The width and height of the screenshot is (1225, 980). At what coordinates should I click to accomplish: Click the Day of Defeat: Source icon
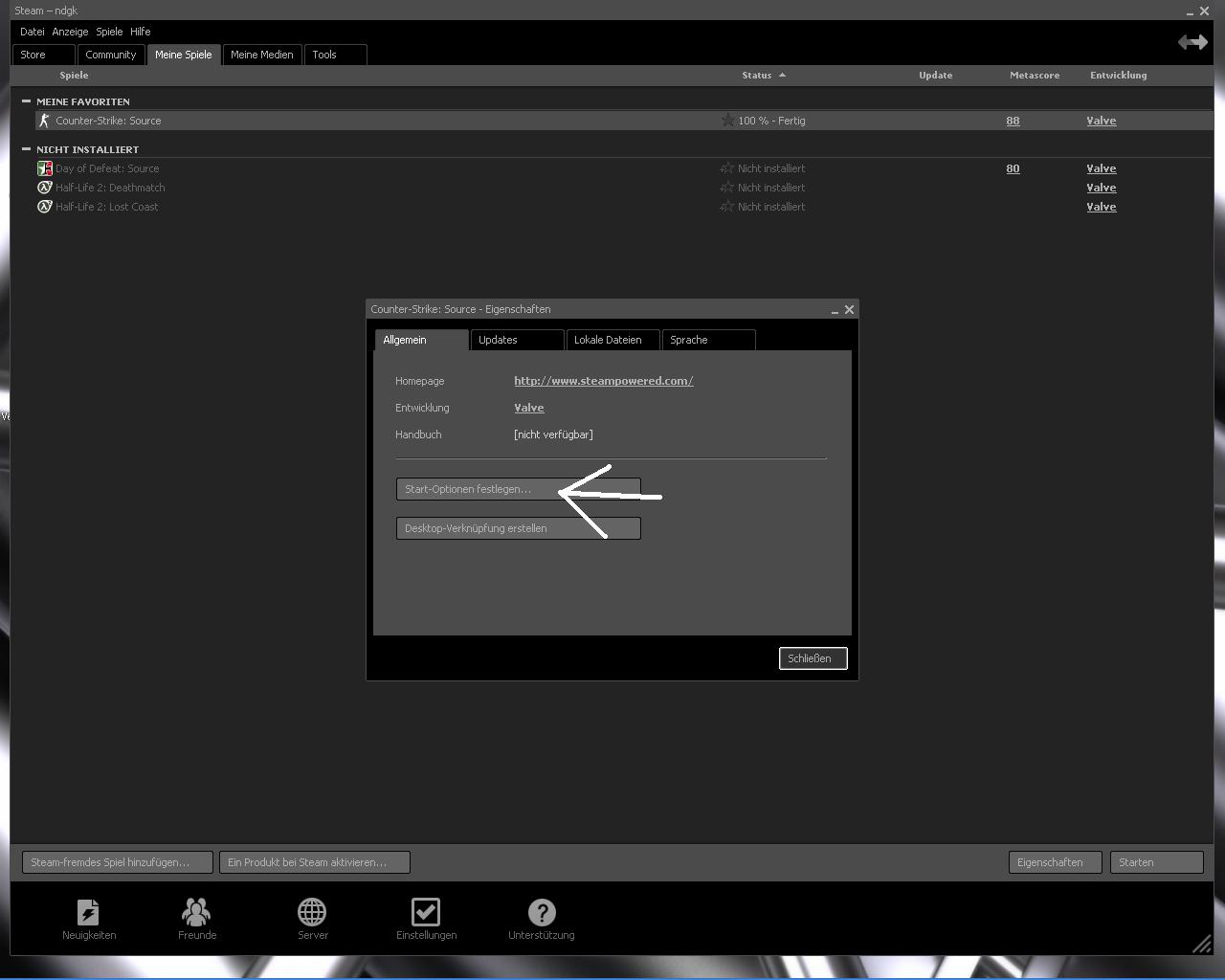44,168
